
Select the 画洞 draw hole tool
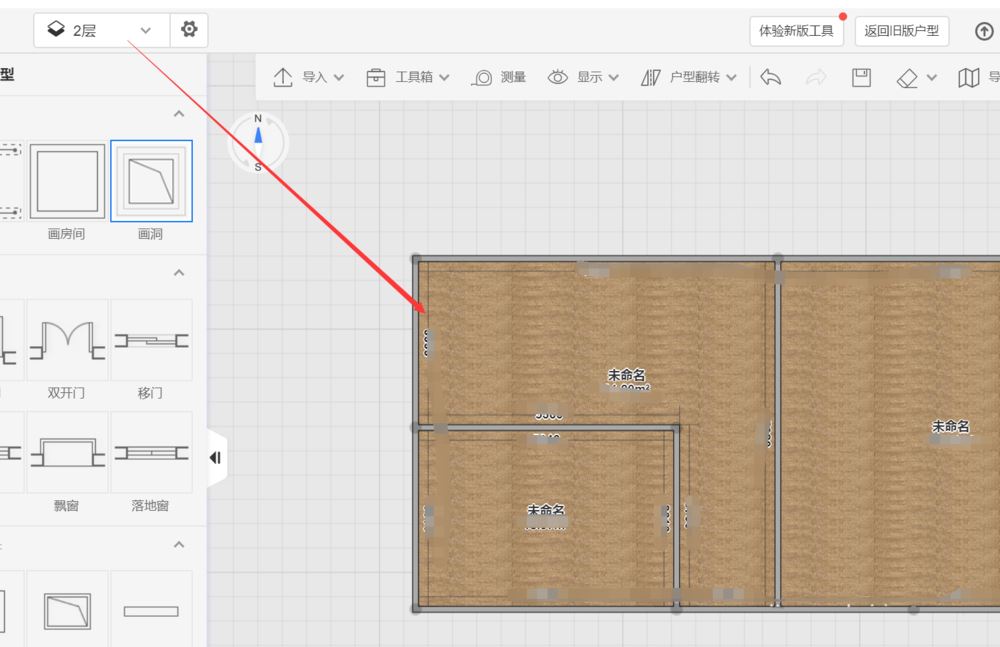(x=151, y=182)
